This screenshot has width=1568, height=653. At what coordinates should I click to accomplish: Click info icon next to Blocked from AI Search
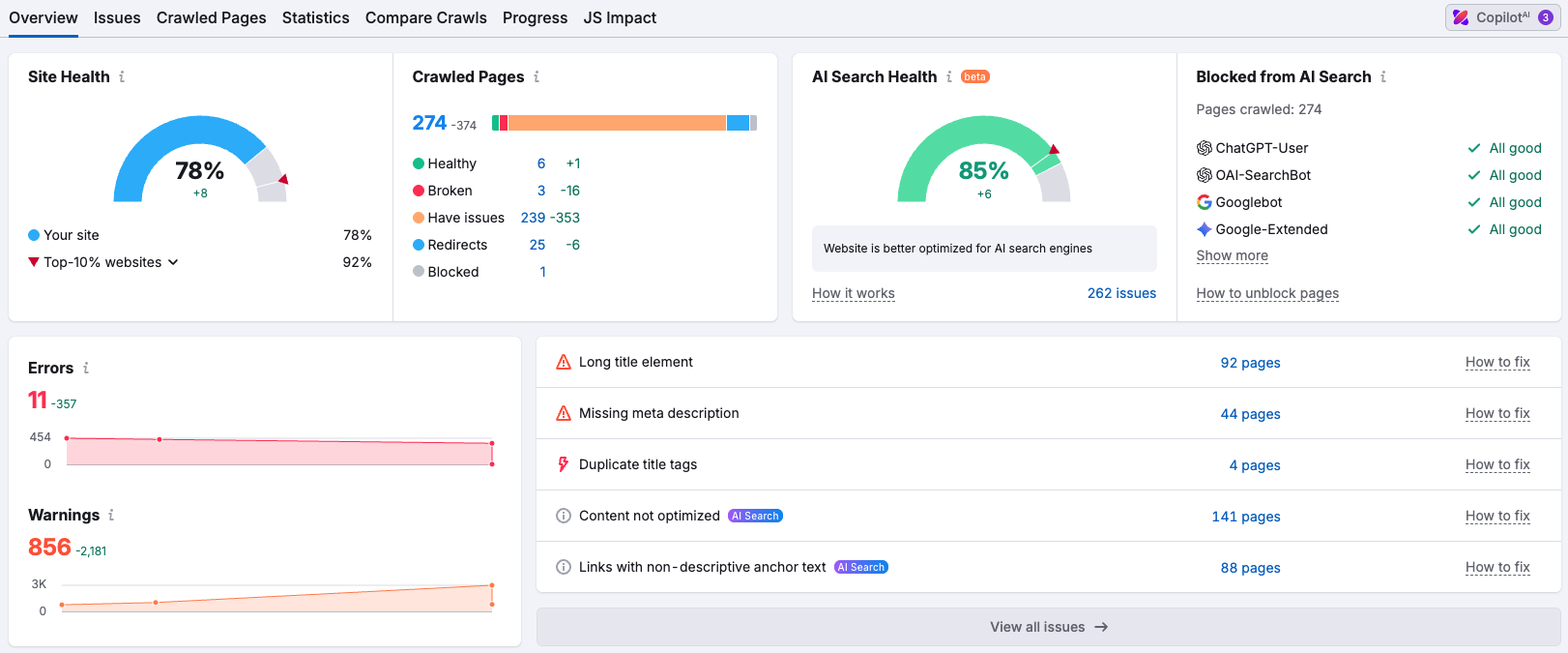click(x=1383, y=76)
